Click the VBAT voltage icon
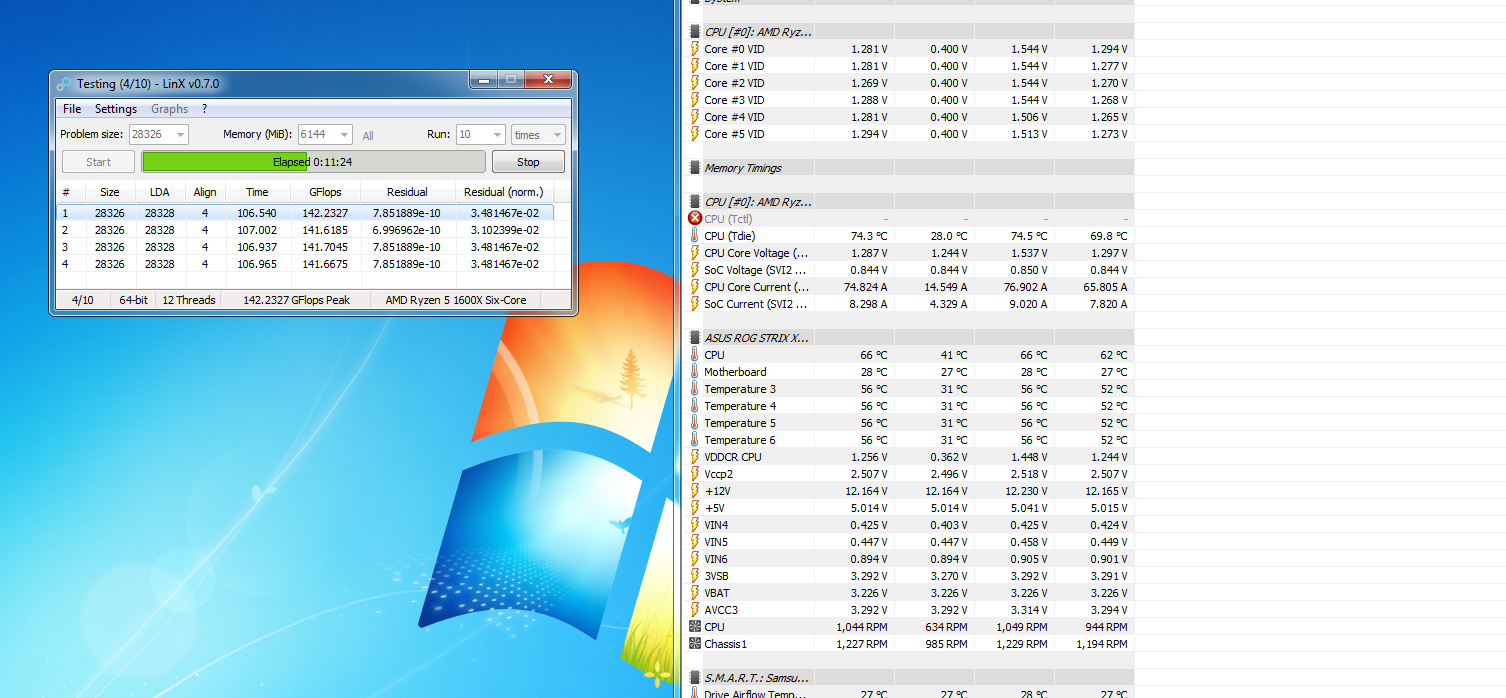 695,593
